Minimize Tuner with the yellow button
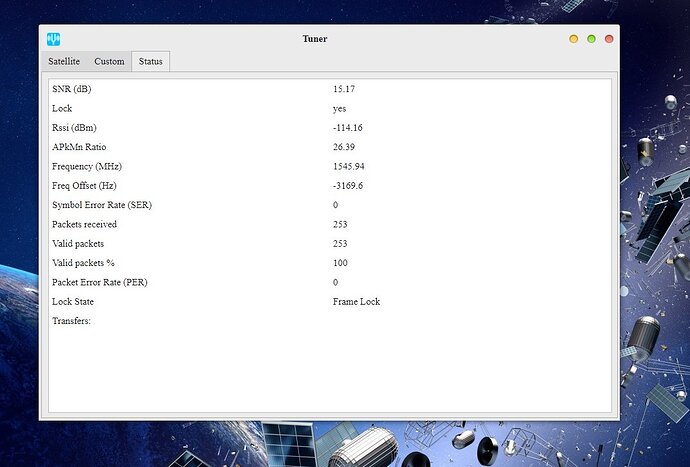The height and width of the screenshot is (467, 690). [x=573, y=39]
